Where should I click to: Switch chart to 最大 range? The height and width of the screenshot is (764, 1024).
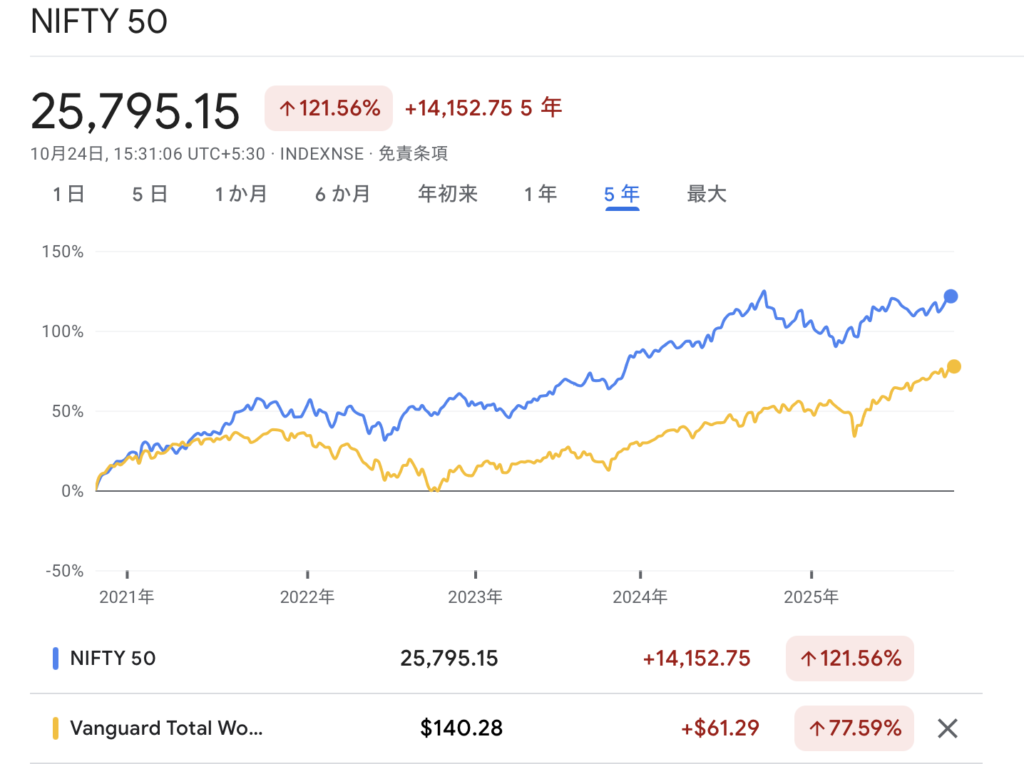(x=706, y=194)
